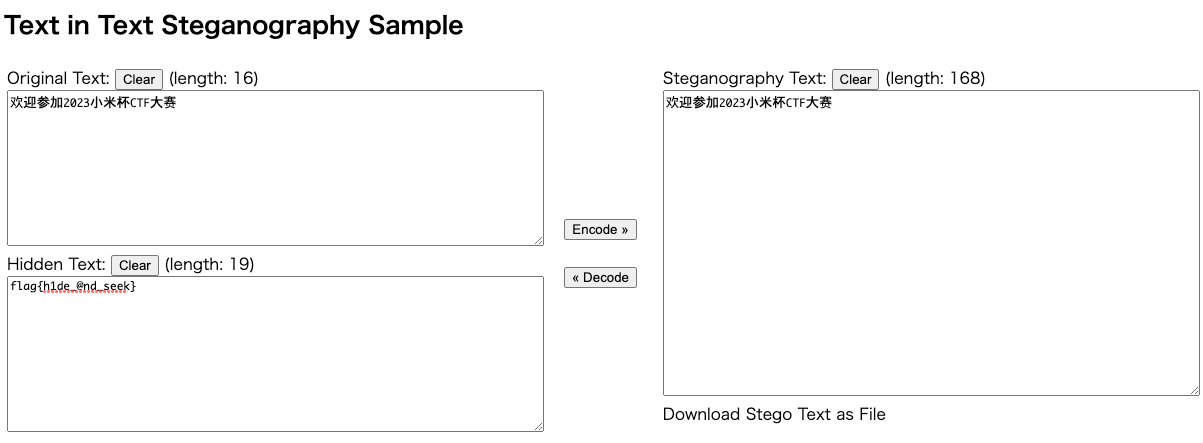Click the Hidden Text box resize handle

pyautogui.click(x=538, y=426)
